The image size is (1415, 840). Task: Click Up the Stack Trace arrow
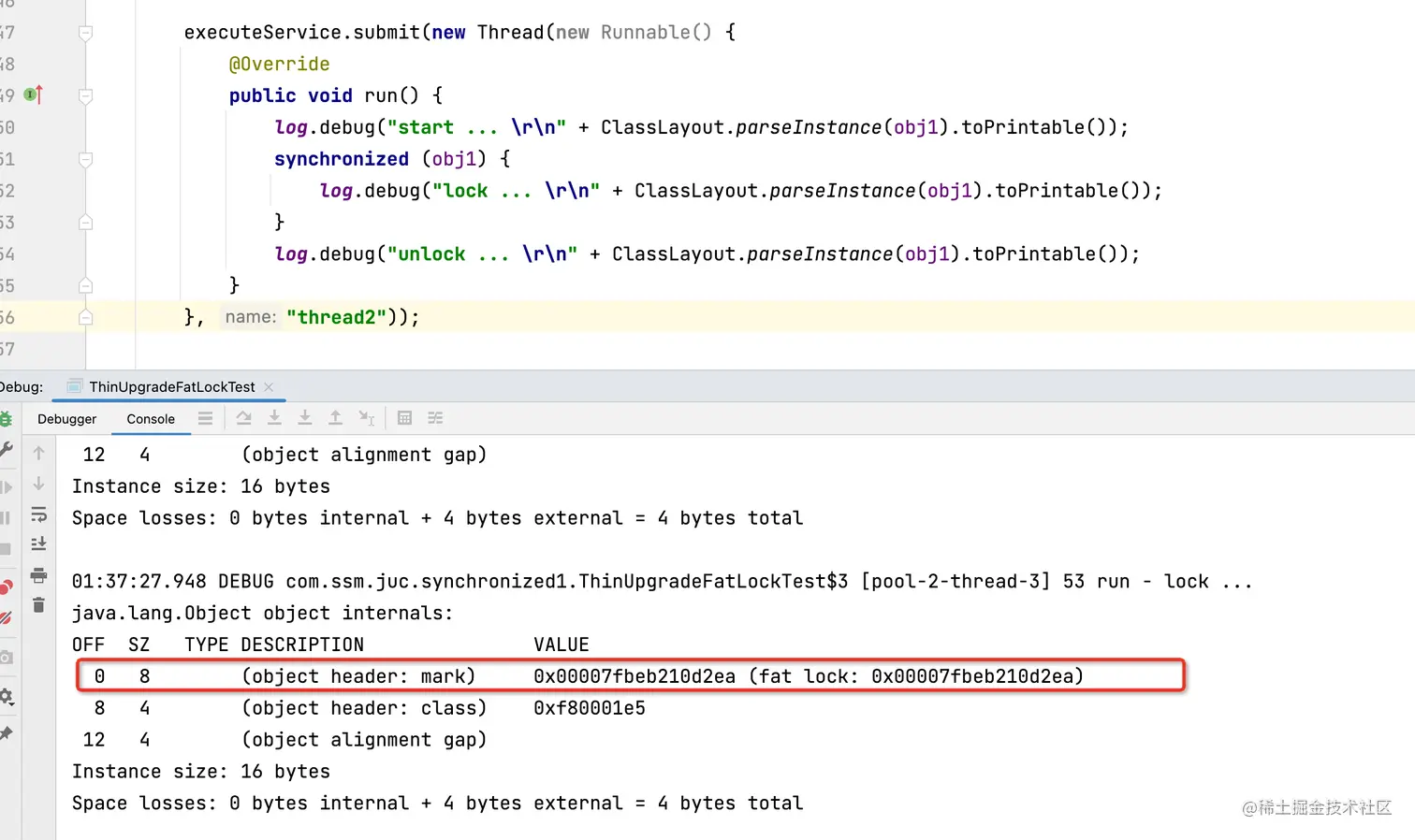(x=38, y=454)
